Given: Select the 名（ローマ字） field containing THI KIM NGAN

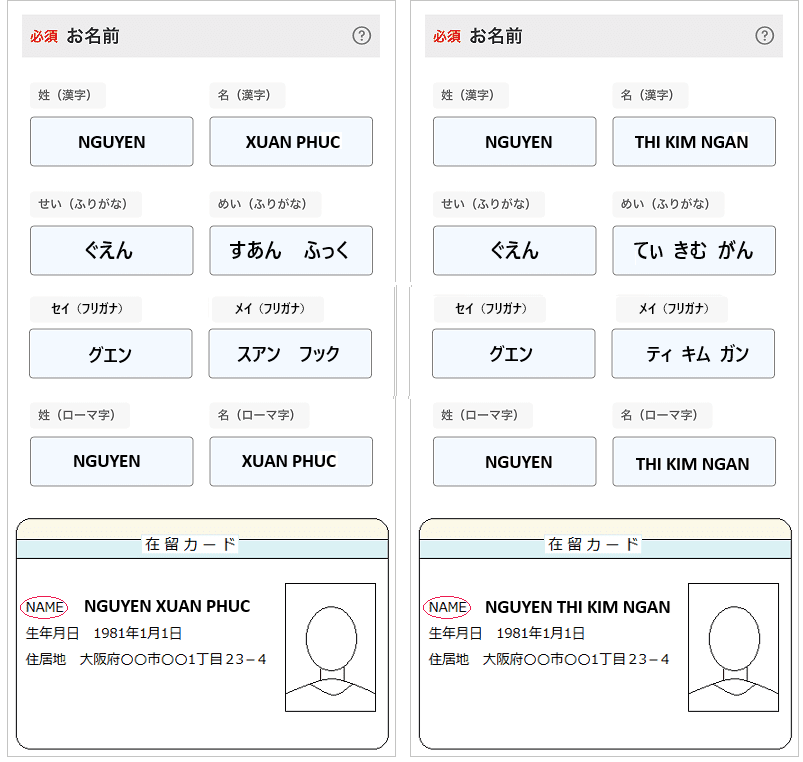Looking at the screenshot, I should (x=693, y=462).
